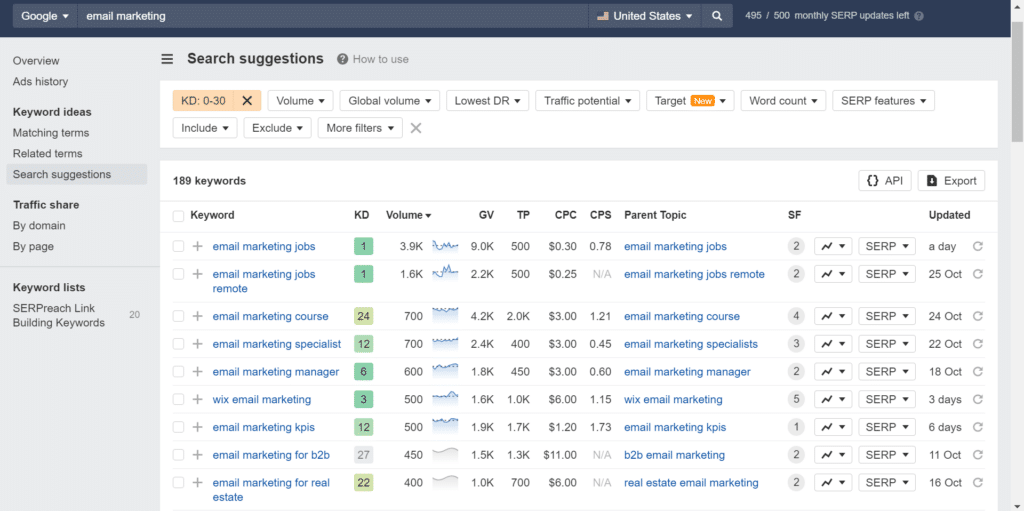Open the Exclude filter dropdown
Image resolution: width=1024 pixels, height=511 pixels.
278,128
